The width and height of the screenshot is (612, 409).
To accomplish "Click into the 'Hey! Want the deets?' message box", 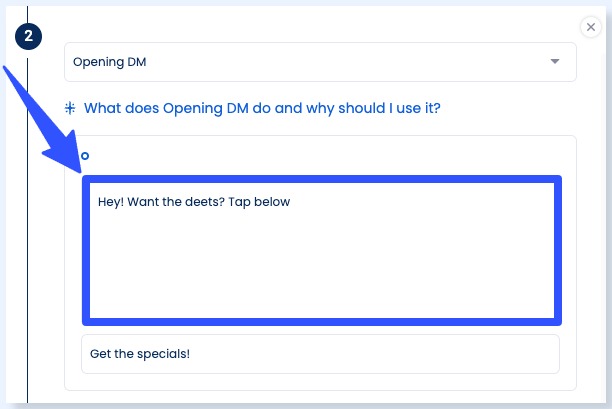I will [x=320, y=250].
